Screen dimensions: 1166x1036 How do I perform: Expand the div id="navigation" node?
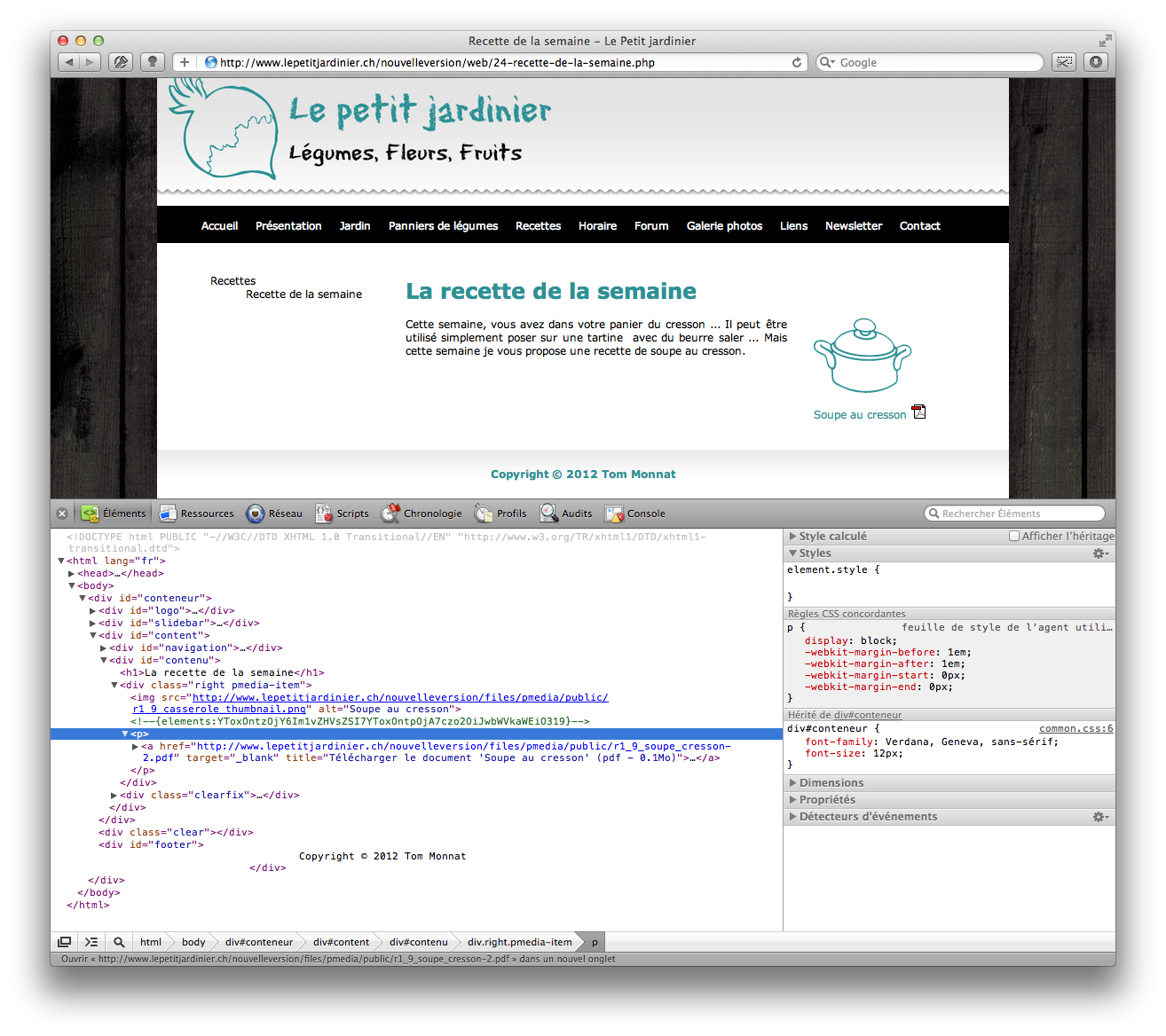click(104, 648)
